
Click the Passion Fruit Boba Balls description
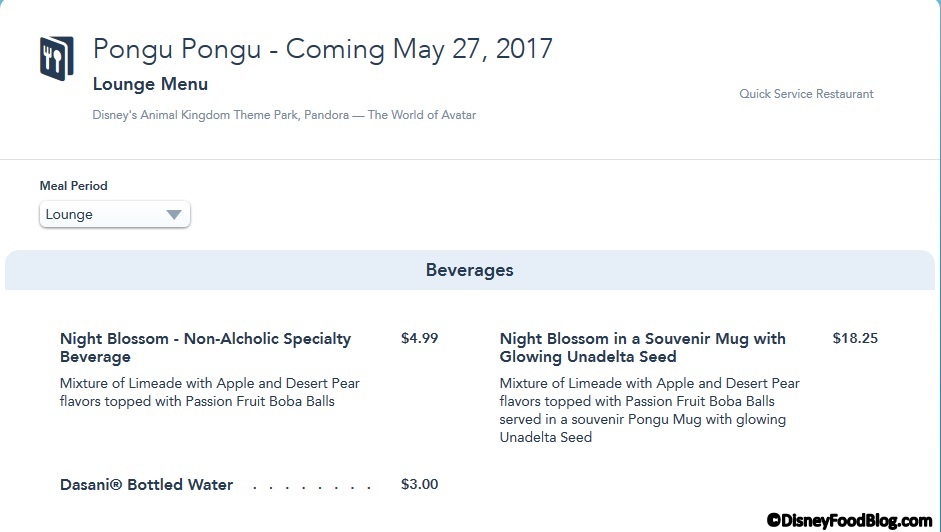(x=209, y=392)
